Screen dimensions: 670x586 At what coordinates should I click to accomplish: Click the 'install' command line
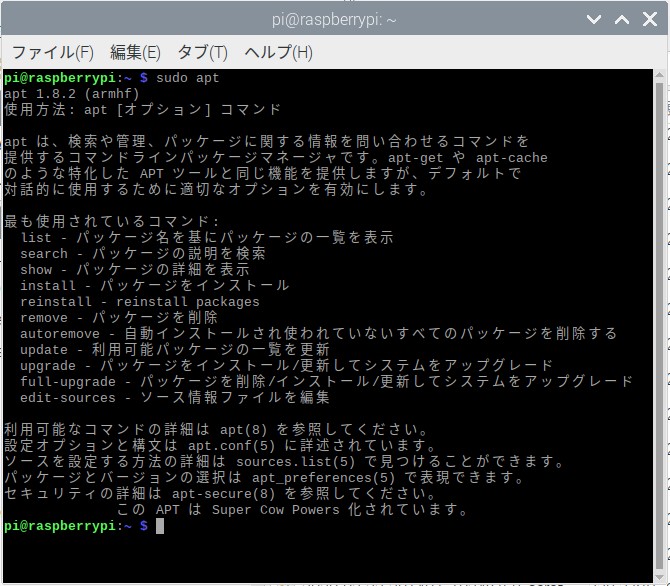pos(155,286)
